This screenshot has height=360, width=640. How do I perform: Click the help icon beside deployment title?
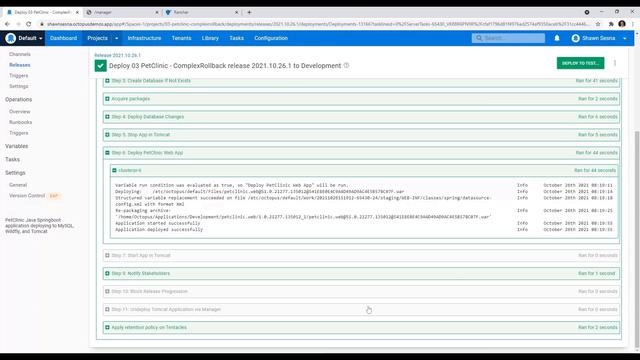coord(346,65)
